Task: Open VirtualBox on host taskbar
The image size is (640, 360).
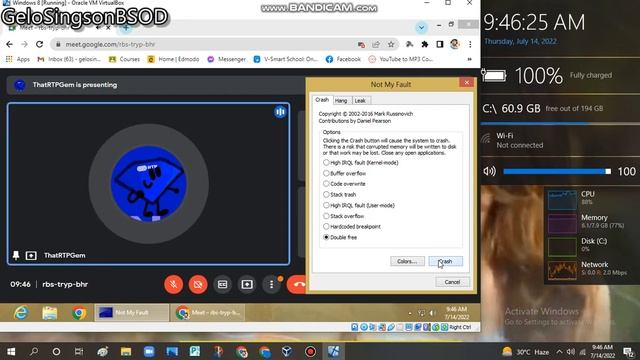Action: coord(287,351)
